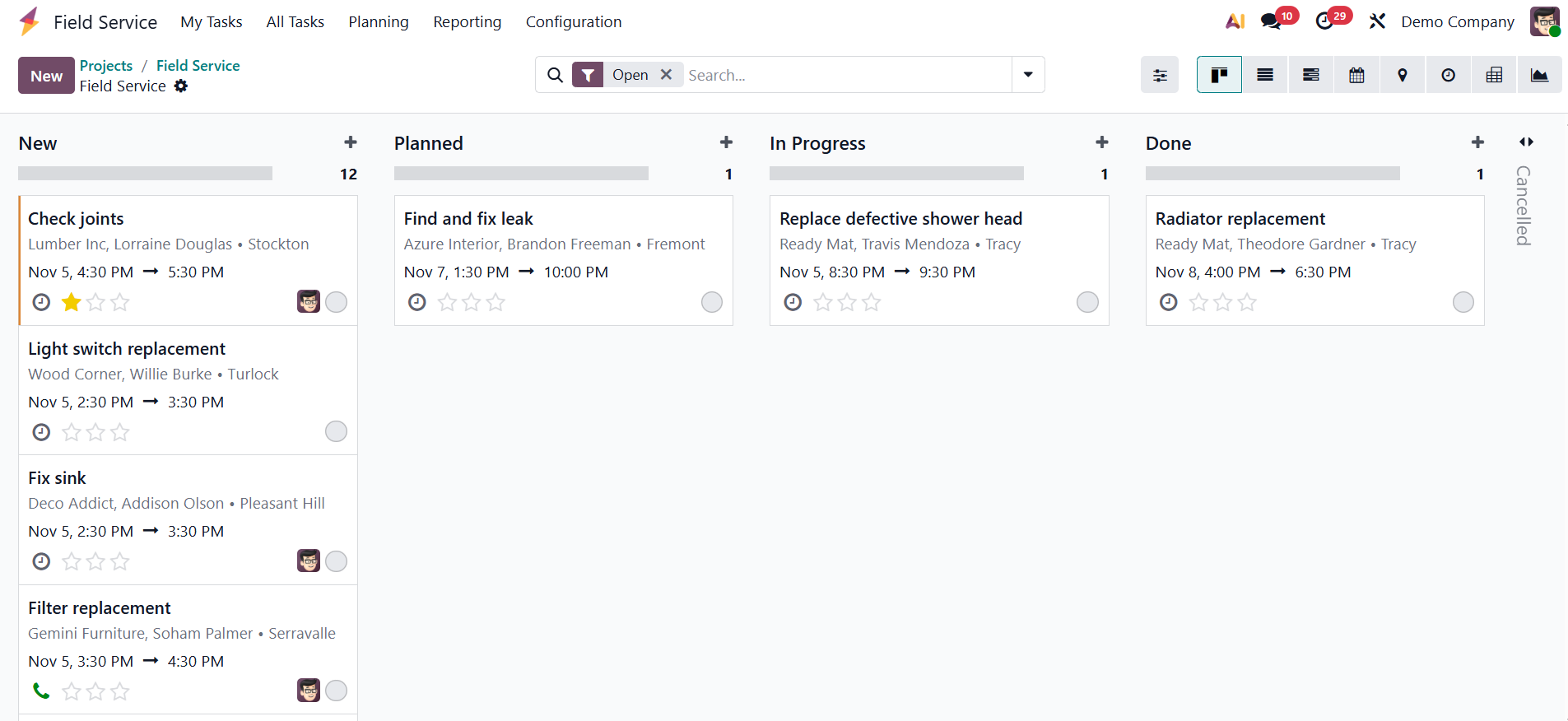The width and height of the screenshot is (1568, 721).
Task: Open the activity clock view
Action: (x=1448, y=75)
